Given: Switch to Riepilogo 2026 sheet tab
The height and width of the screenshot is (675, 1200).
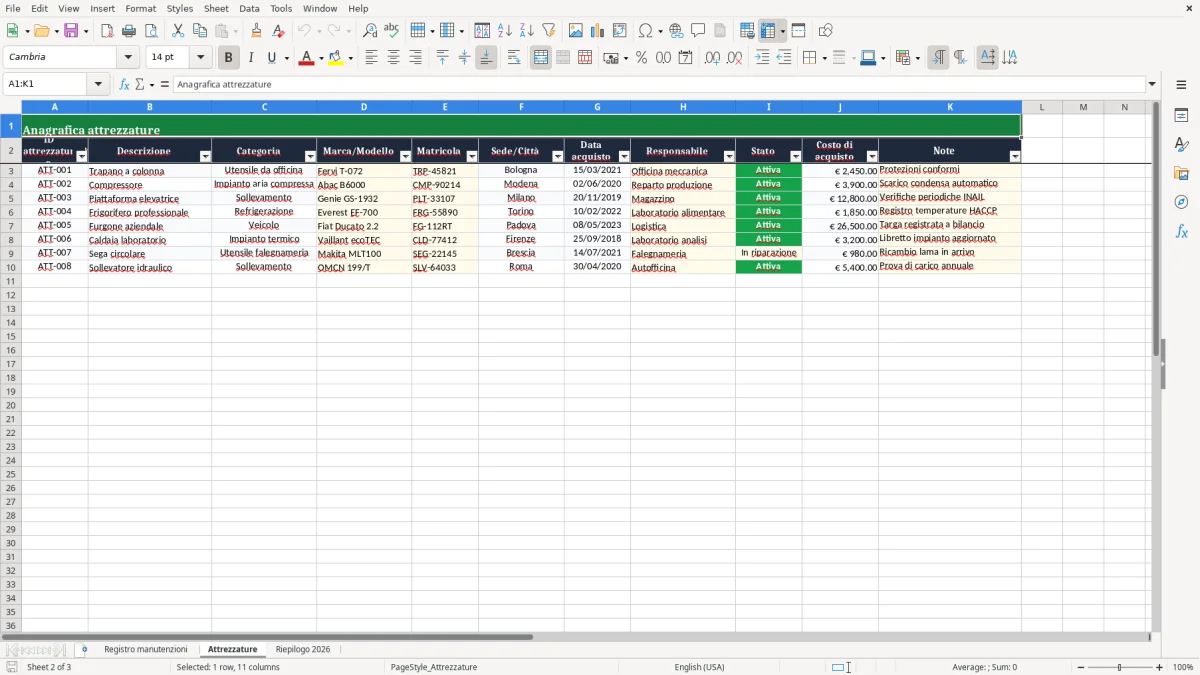Looking at the screenshot, I should pyautogui.click(x=303, y=649).
